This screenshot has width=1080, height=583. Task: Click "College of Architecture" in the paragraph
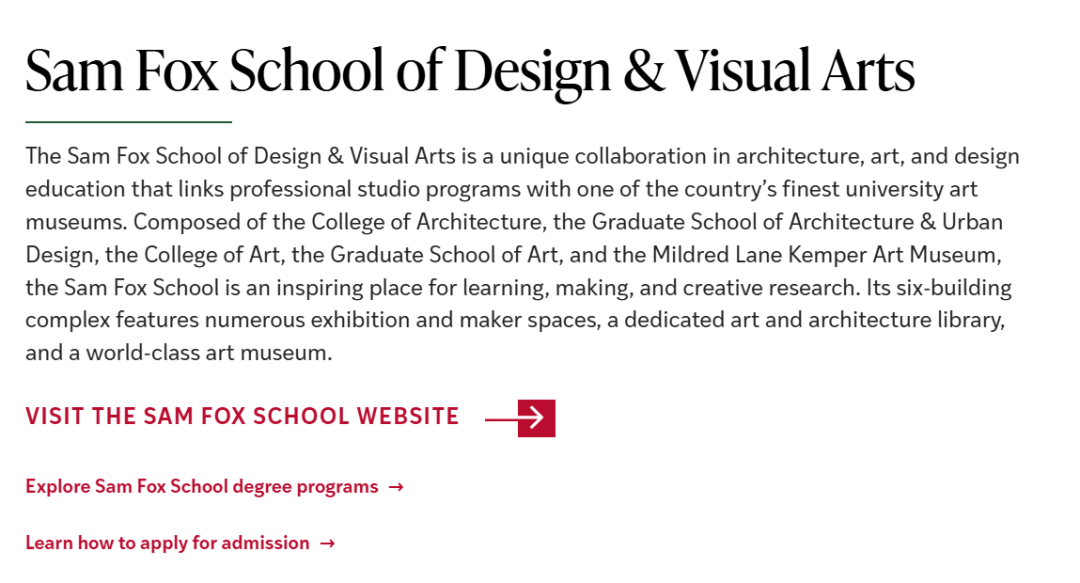pos(416,222)
